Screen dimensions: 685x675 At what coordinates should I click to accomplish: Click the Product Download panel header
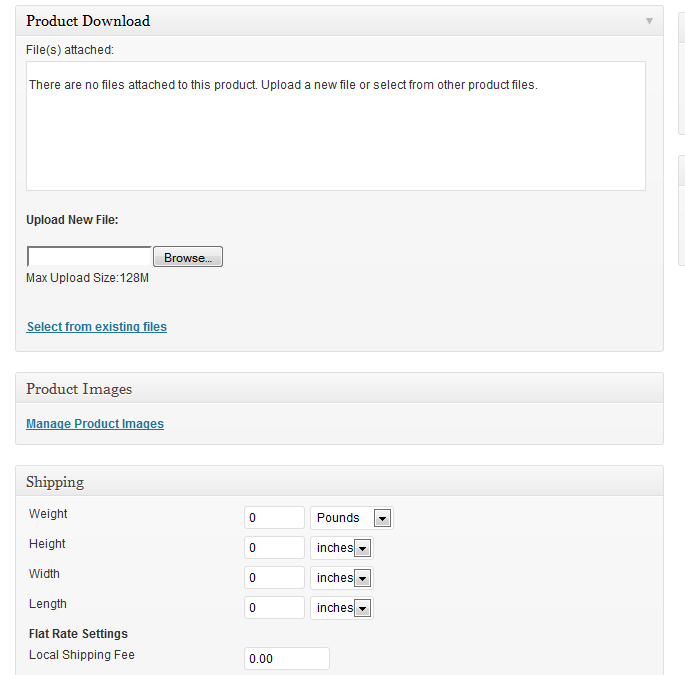coord(300,21)
